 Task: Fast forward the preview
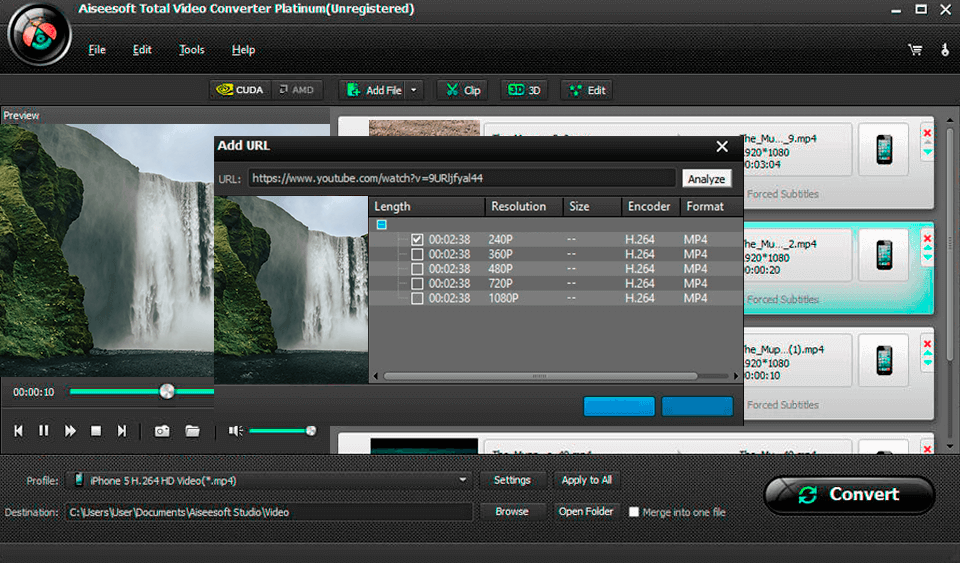coord(70,431)
